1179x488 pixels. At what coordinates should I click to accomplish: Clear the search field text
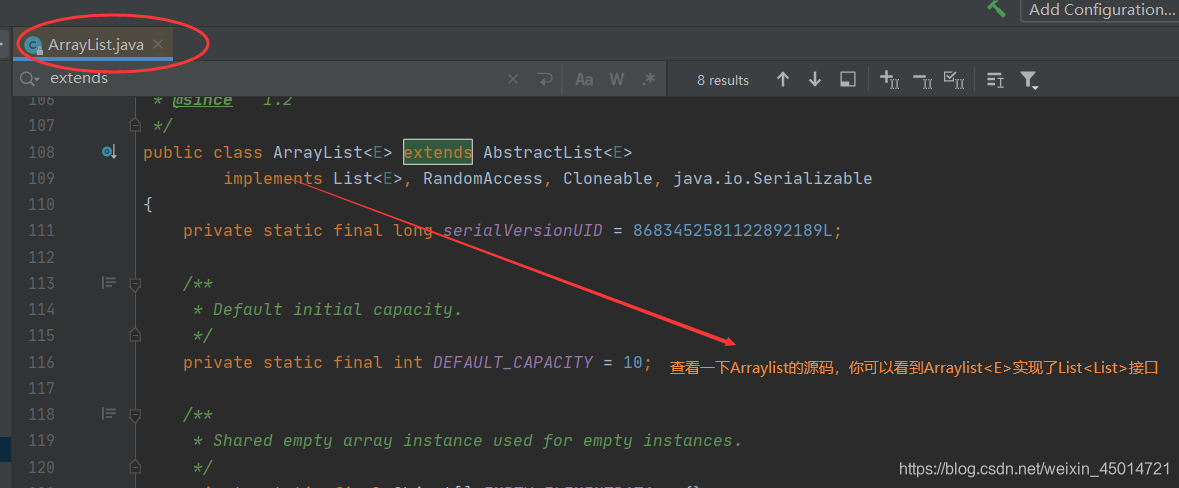[513, 80]
